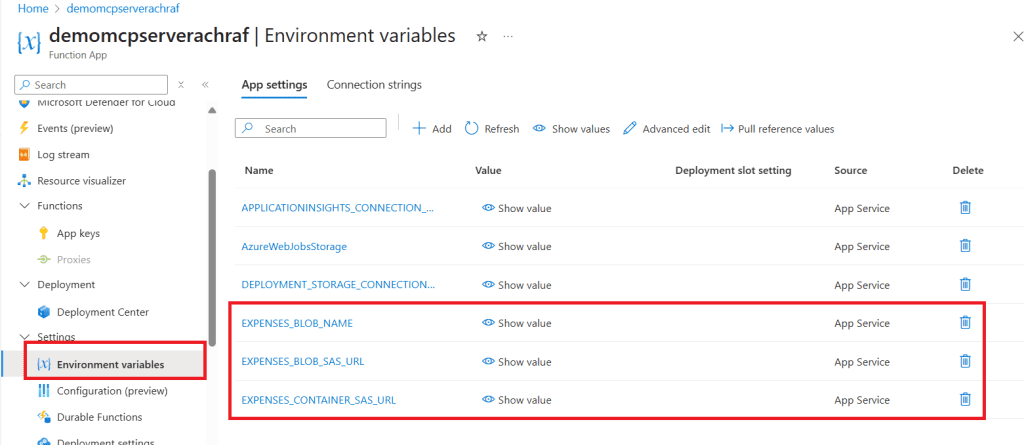
Task: Collapse the Functions section in sidebar
Action: 25,206
